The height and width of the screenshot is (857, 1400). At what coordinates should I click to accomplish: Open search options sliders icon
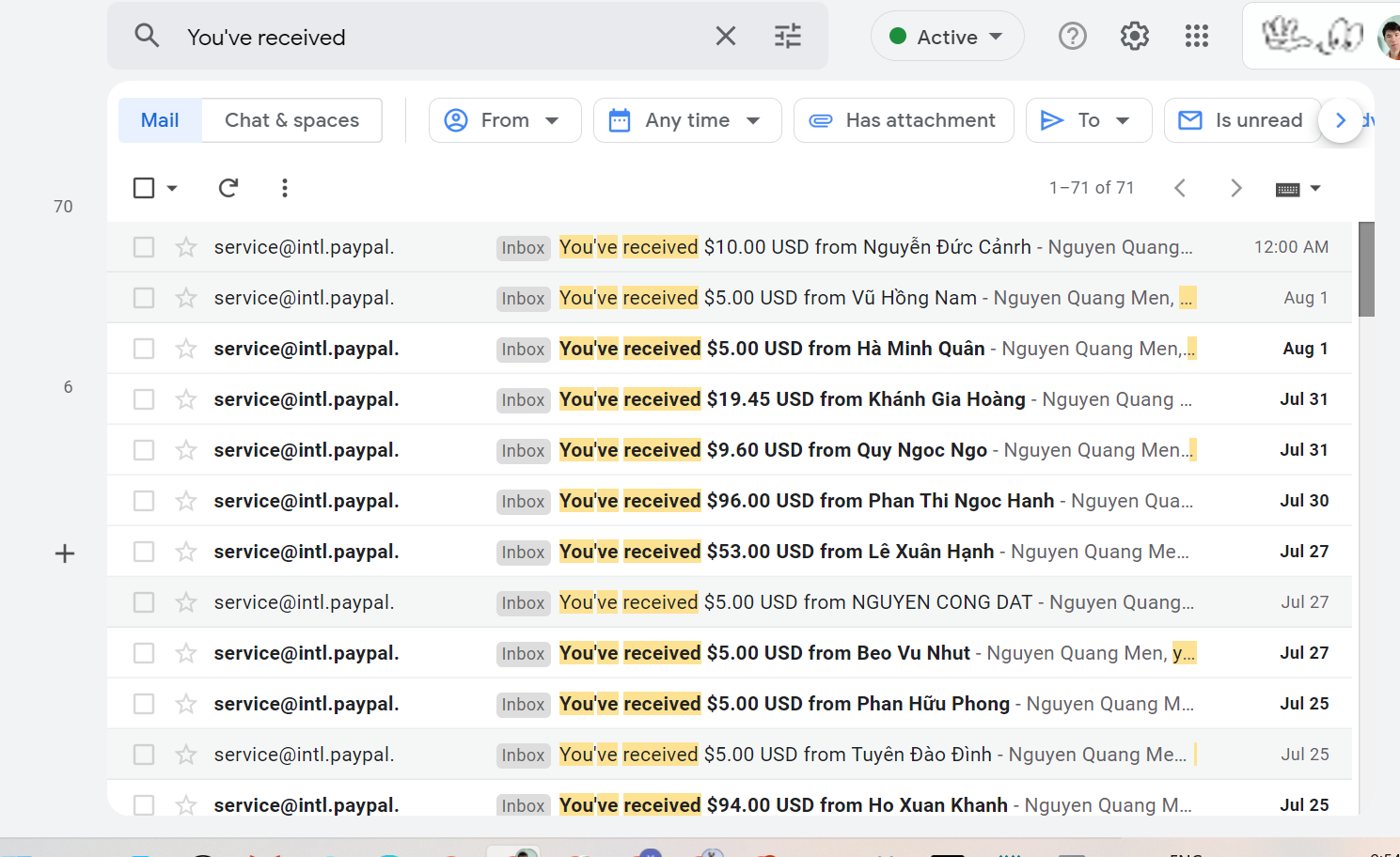pyautogui.click(x=788, y=36)
